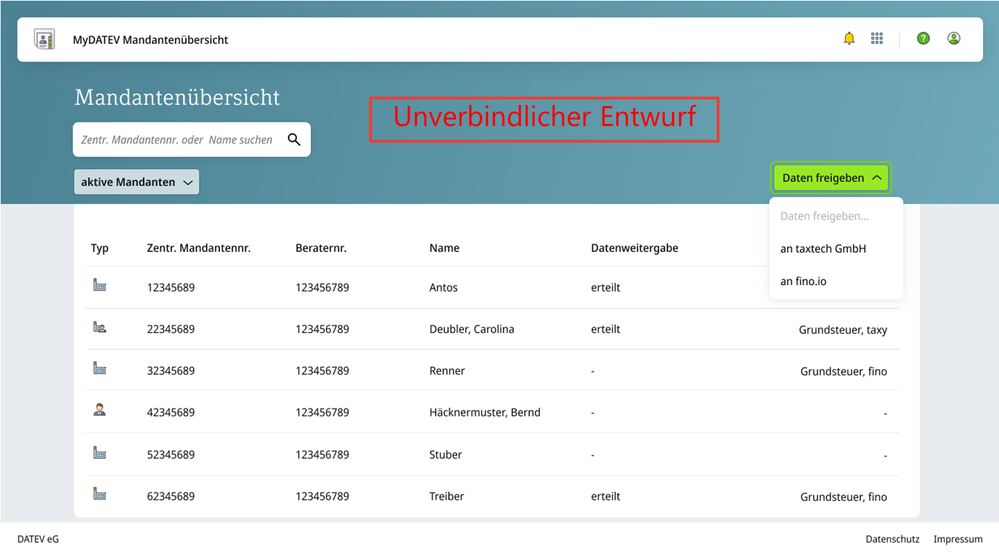Open the Impressum footer link
This screenshot has width=999, height=555.
point(958,539)
